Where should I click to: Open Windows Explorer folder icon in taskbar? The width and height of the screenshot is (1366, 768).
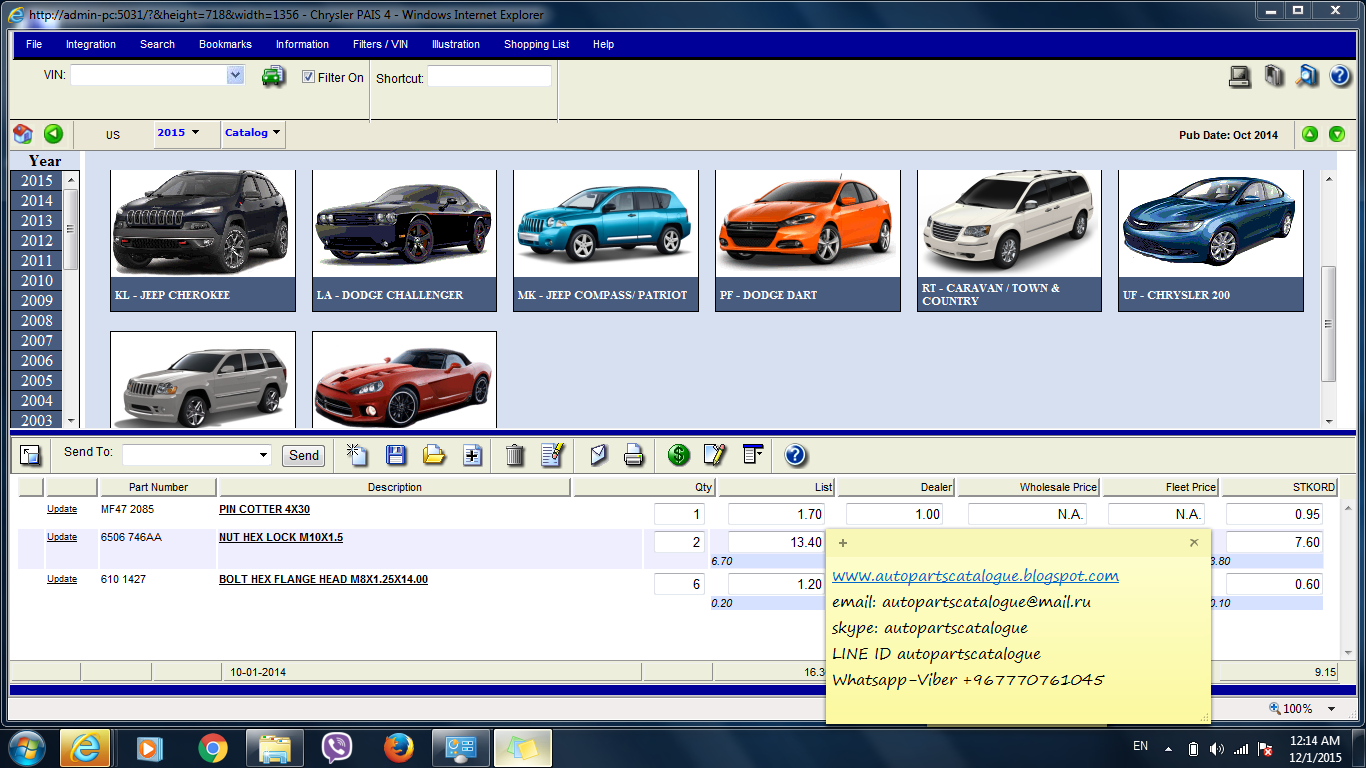tap(274, 748)
